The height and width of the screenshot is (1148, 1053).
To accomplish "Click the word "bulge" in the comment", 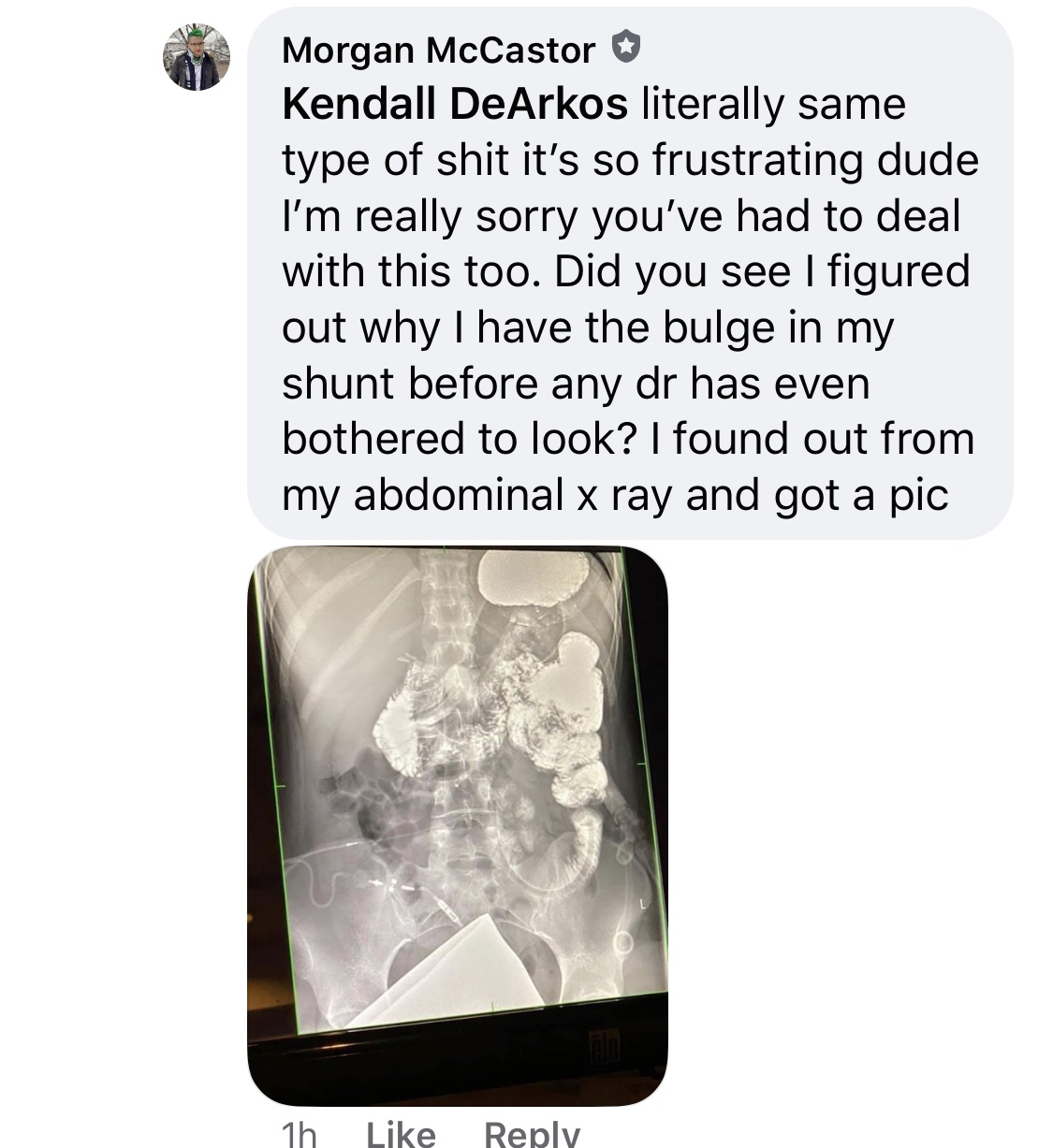I will point(719,327).
